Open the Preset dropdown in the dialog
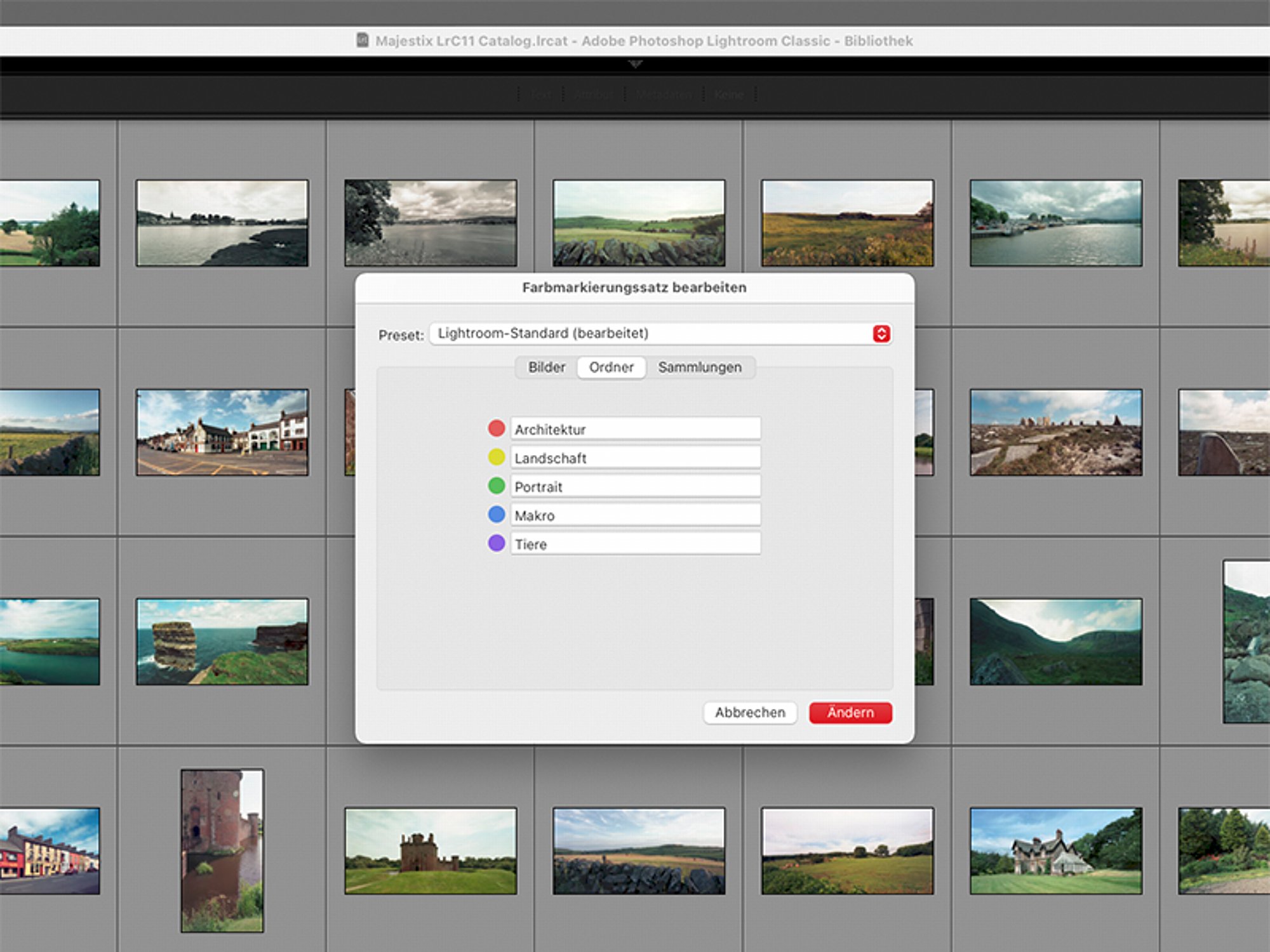Screen dimensions: 1270x952 coord(660,334)
